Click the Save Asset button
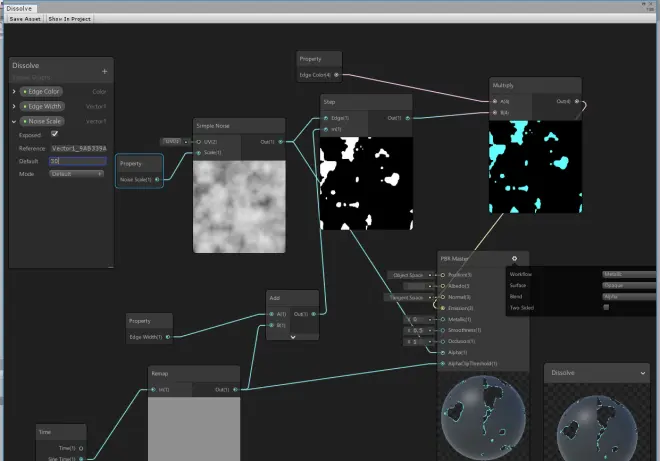 [x=25, y=19]
